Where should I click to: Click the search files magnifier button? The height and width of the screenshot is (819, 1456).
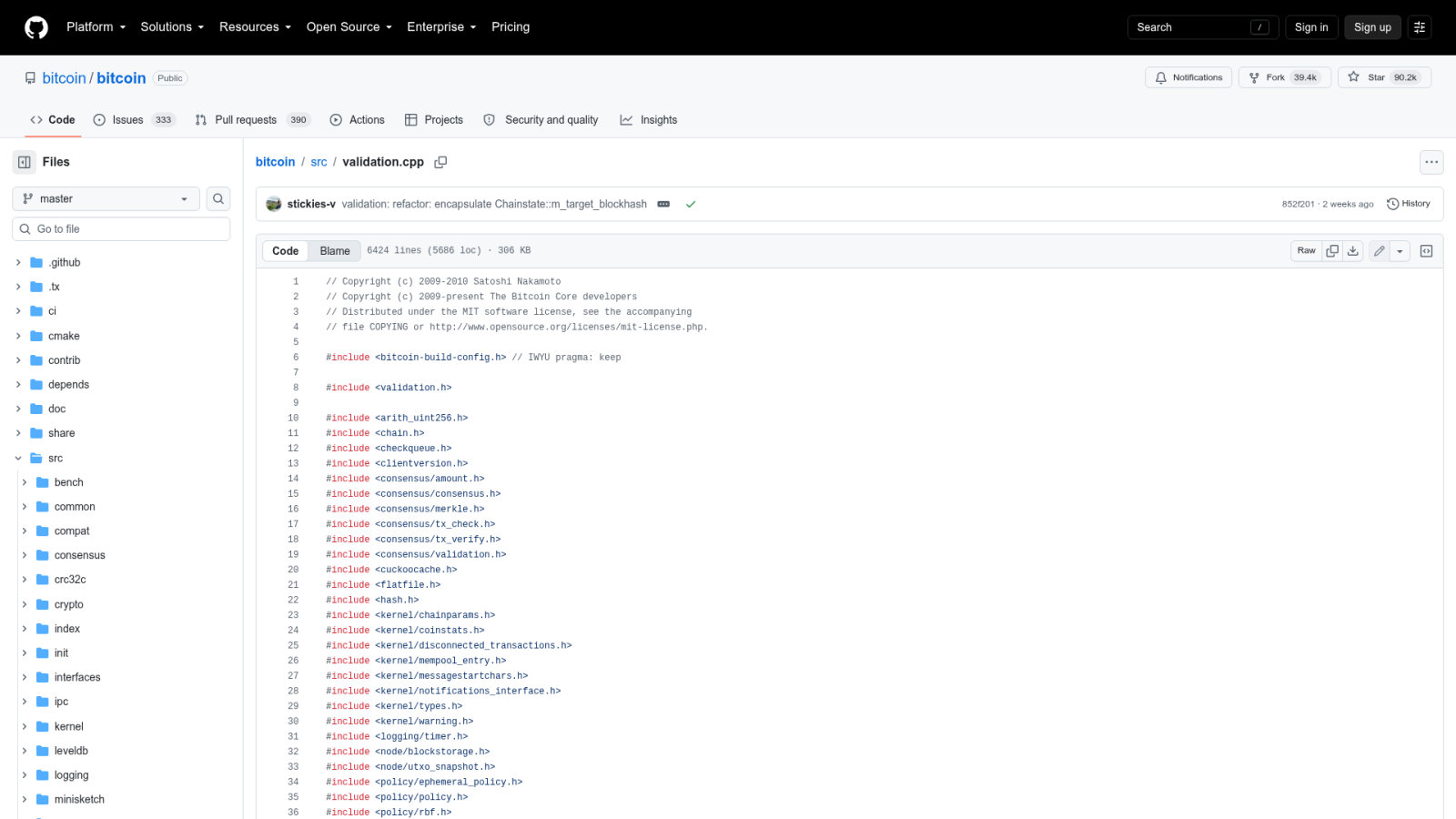[218, 198]
